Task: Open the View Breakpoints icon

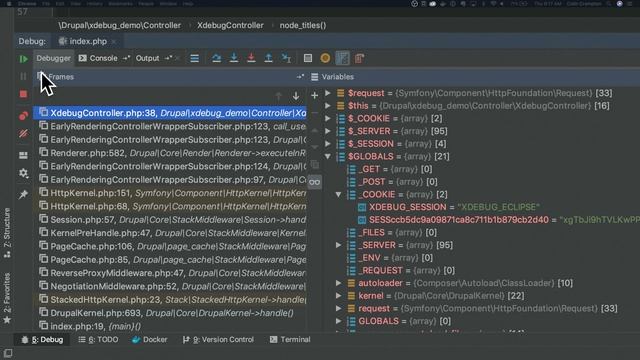Action: [x=23, y=116]
